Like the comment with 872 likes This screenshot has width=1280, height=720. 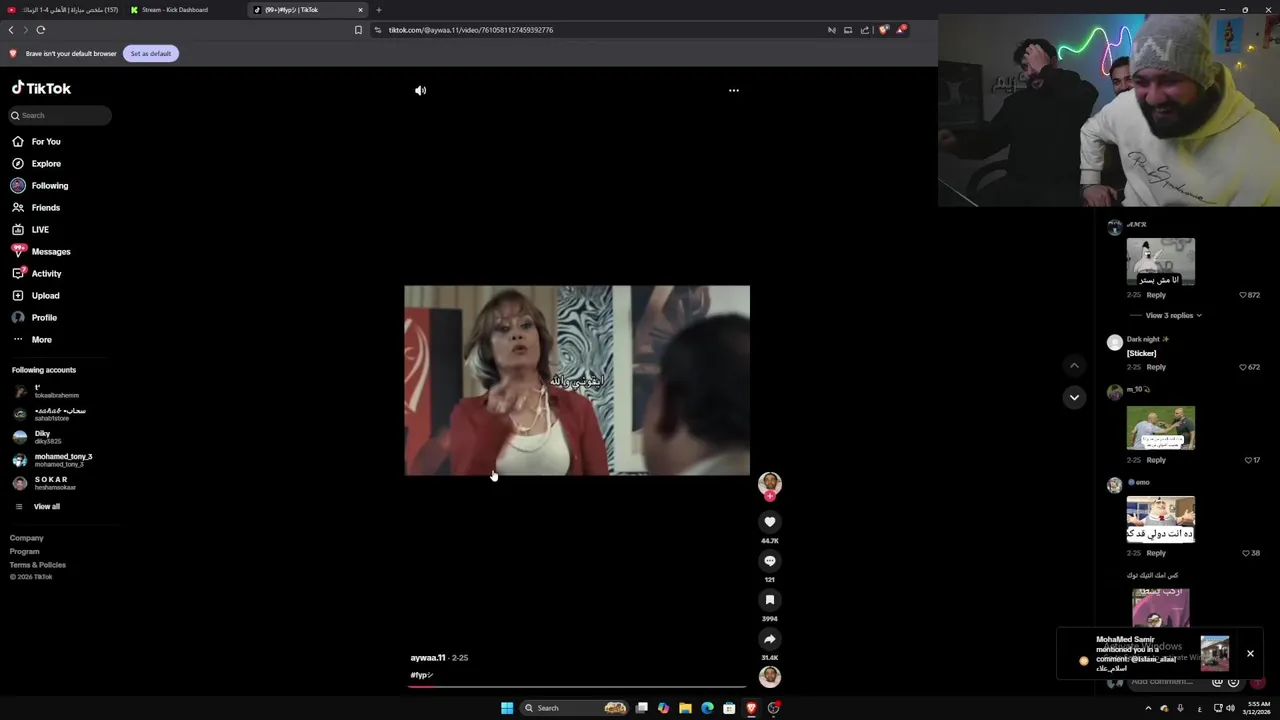(1243, 295)
